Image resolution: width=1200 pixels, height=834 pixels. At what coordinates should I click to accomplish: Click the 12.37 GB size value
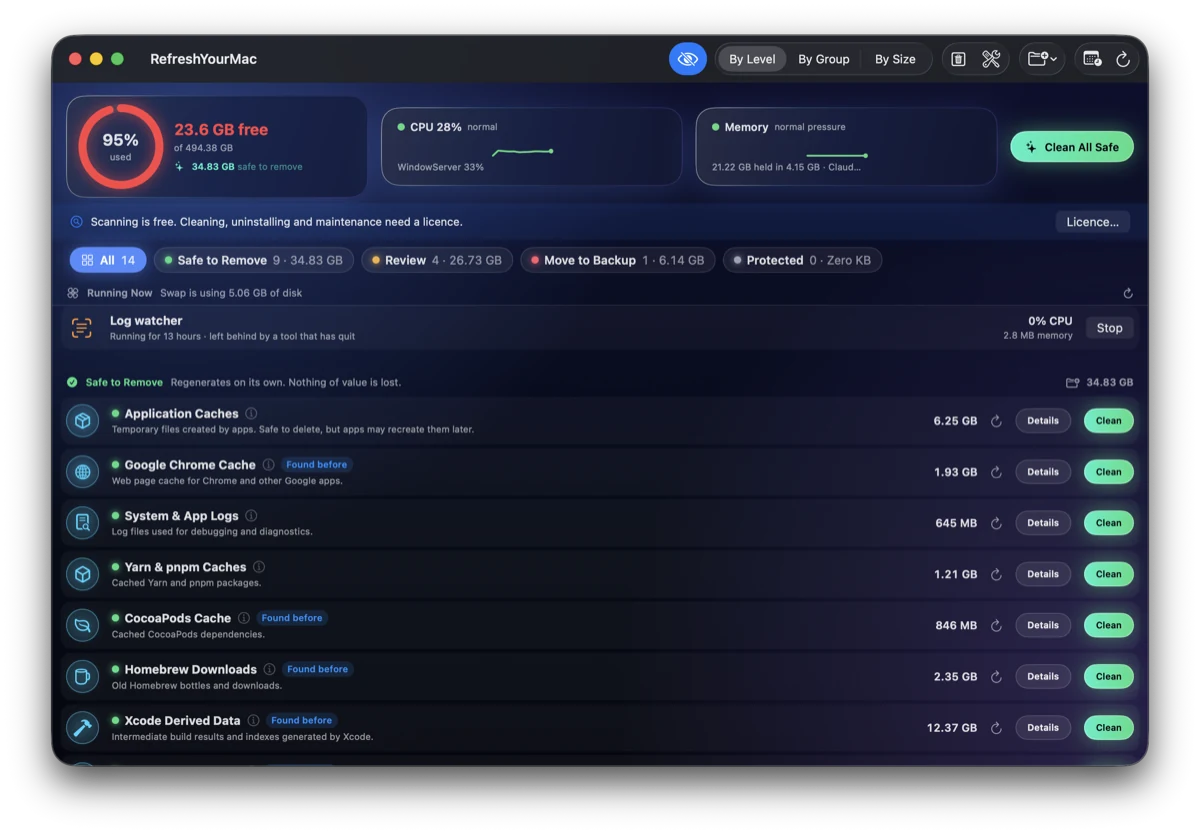pos(952,728)
